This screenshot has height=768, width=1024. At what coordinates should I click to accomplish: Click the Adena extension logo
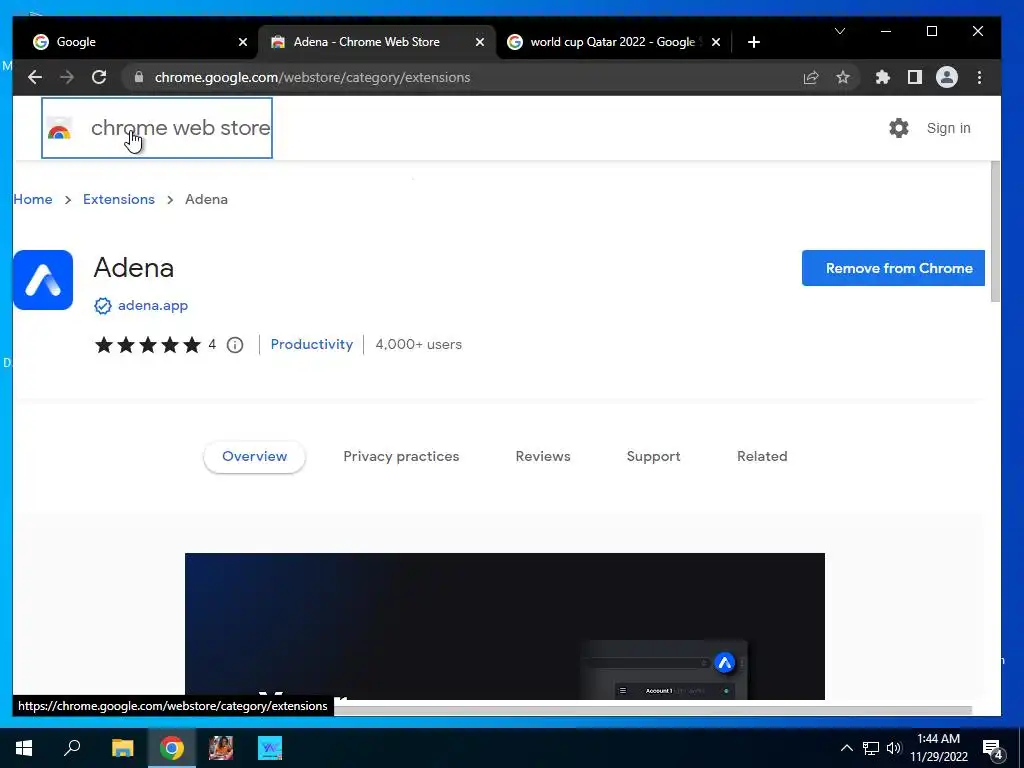(x=43, y=280)
